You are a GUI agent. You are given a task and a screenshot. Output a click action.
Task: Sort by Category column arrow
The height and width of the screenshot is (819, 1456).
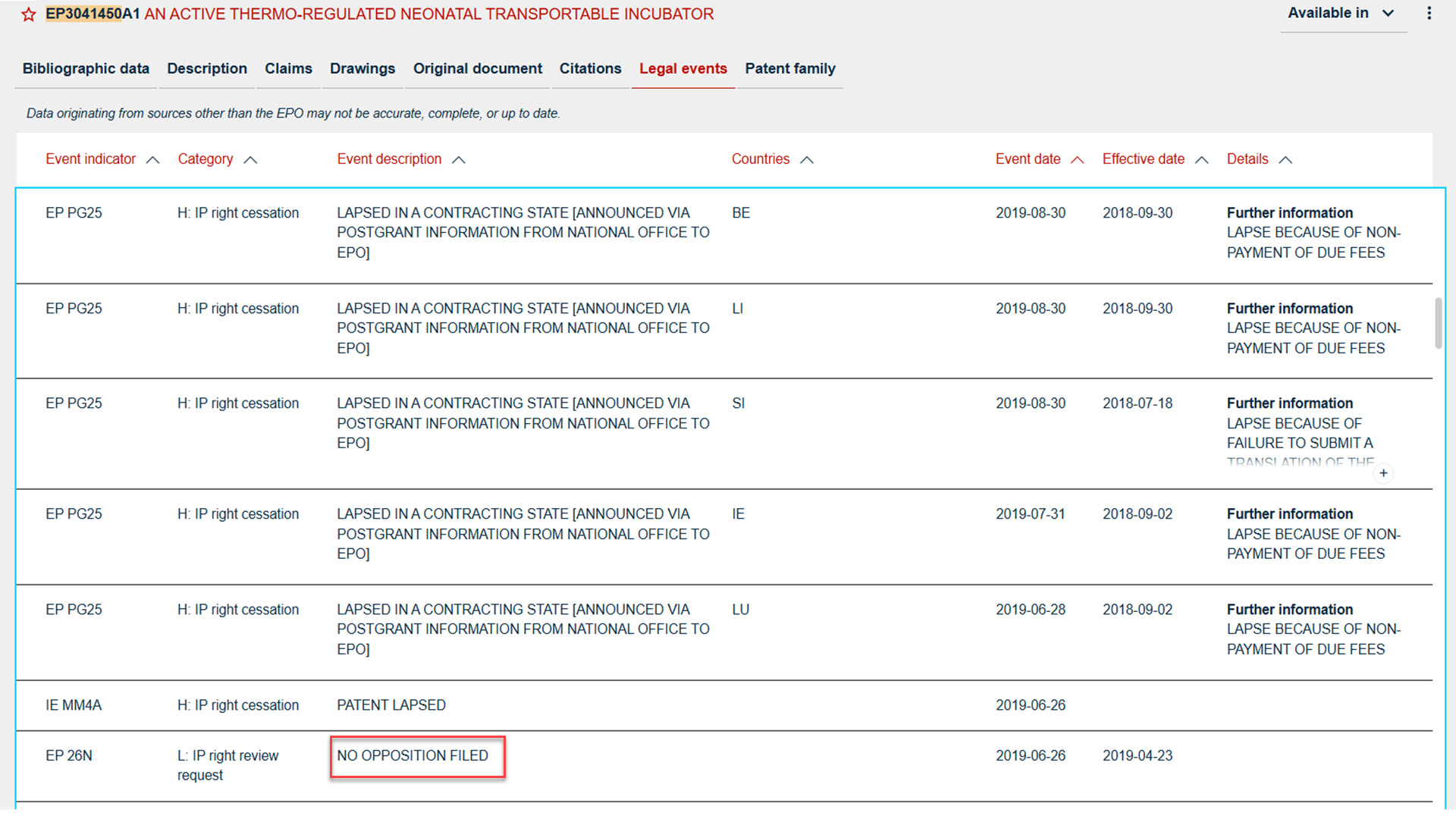pyautogui.click(x=250, y=160)
